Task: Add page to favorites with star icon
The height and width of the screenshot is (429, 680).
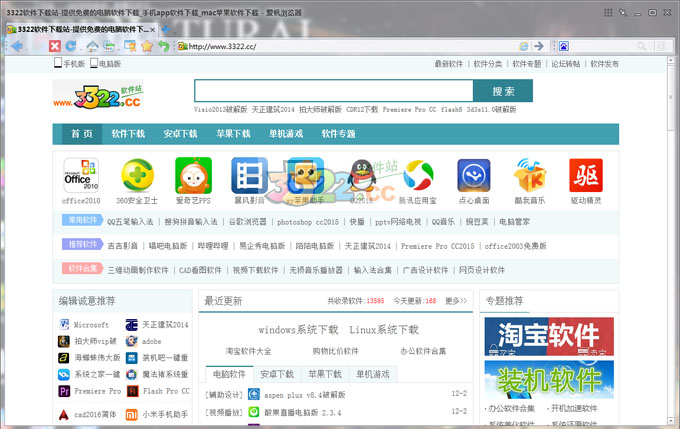Action: [x=147, y=46]
